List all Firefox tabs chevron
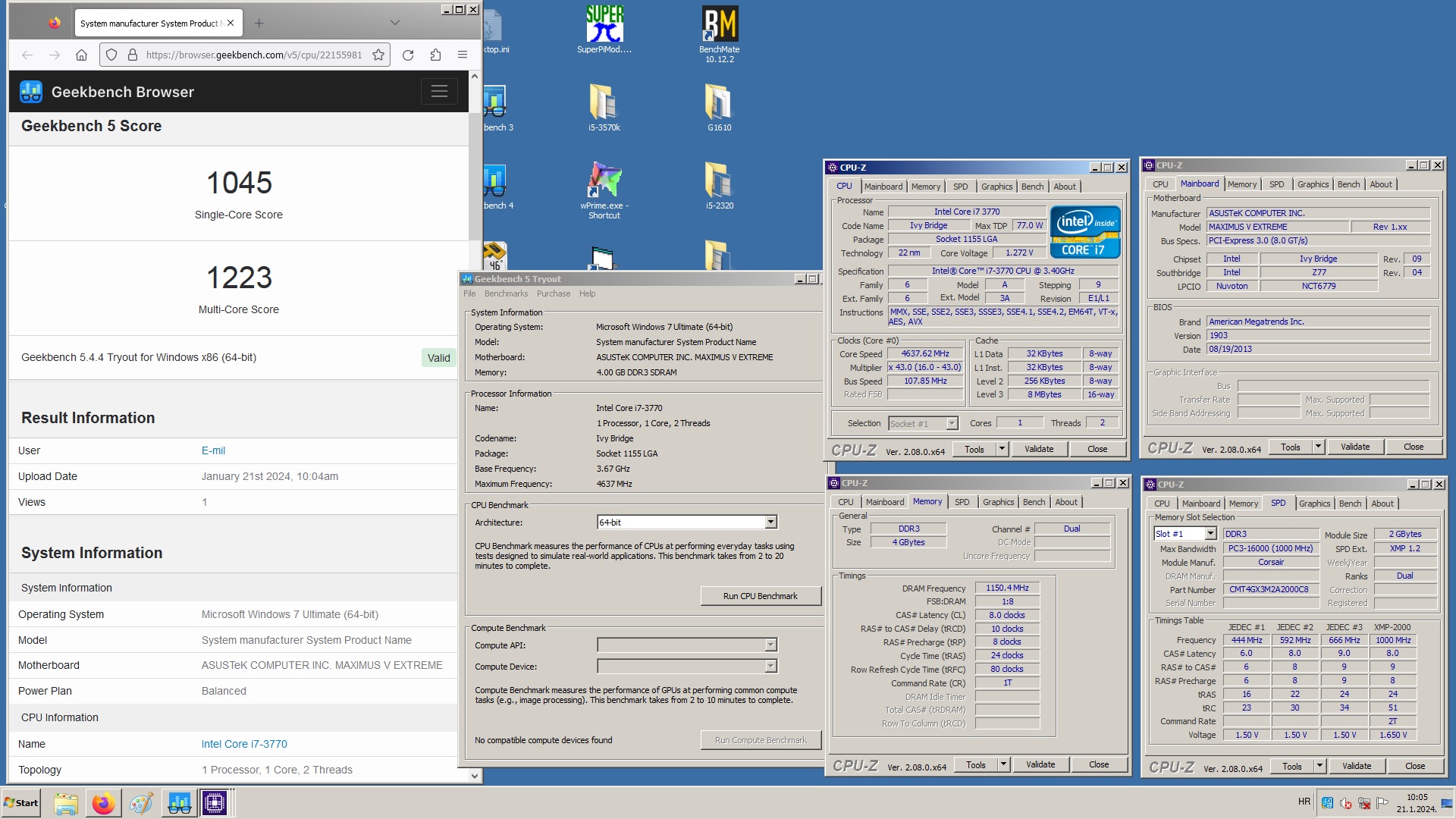 tap(395, 23)
